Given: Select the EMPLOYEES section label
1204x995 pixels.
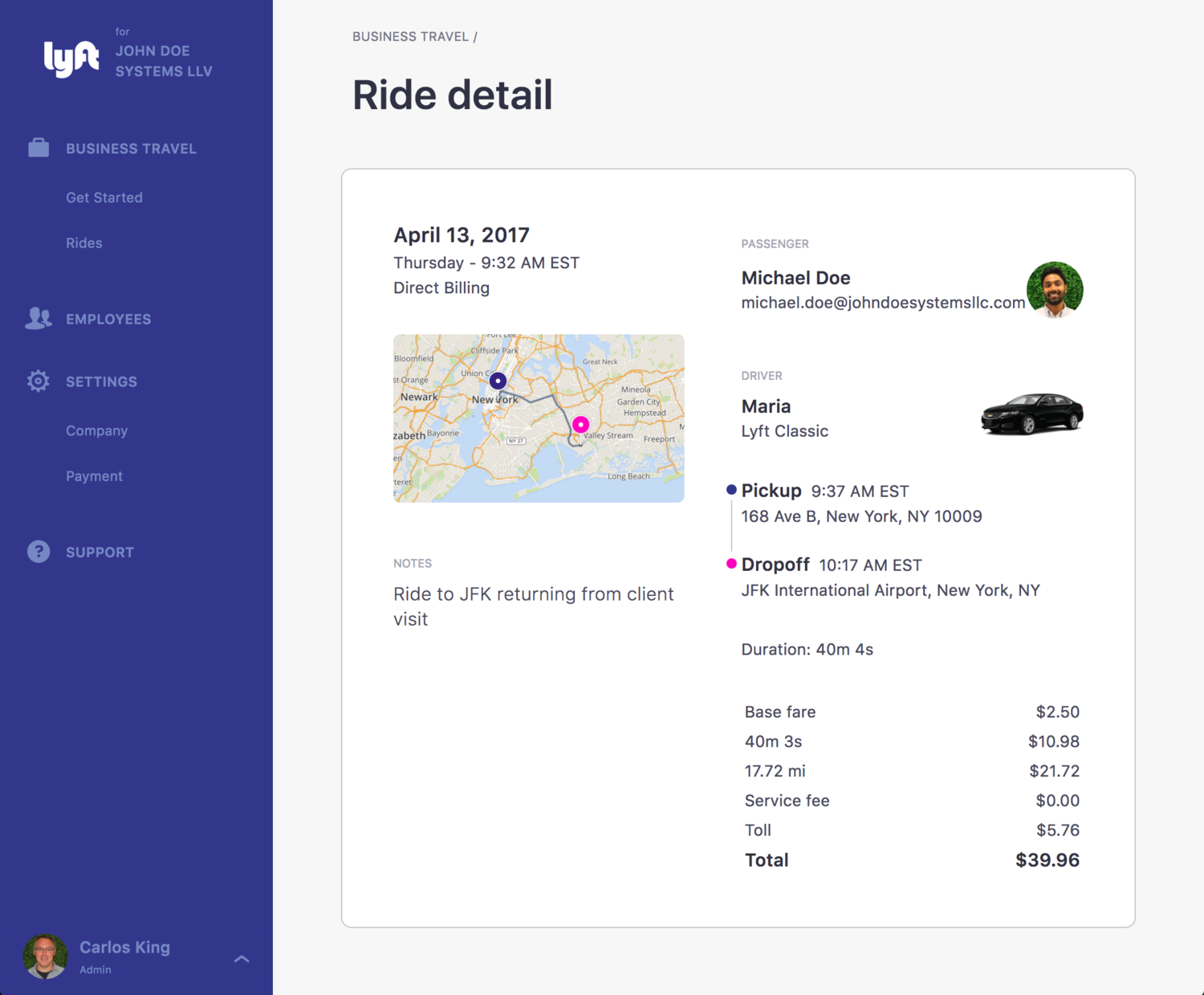Looking at the screenshot, I should (108, 318).
